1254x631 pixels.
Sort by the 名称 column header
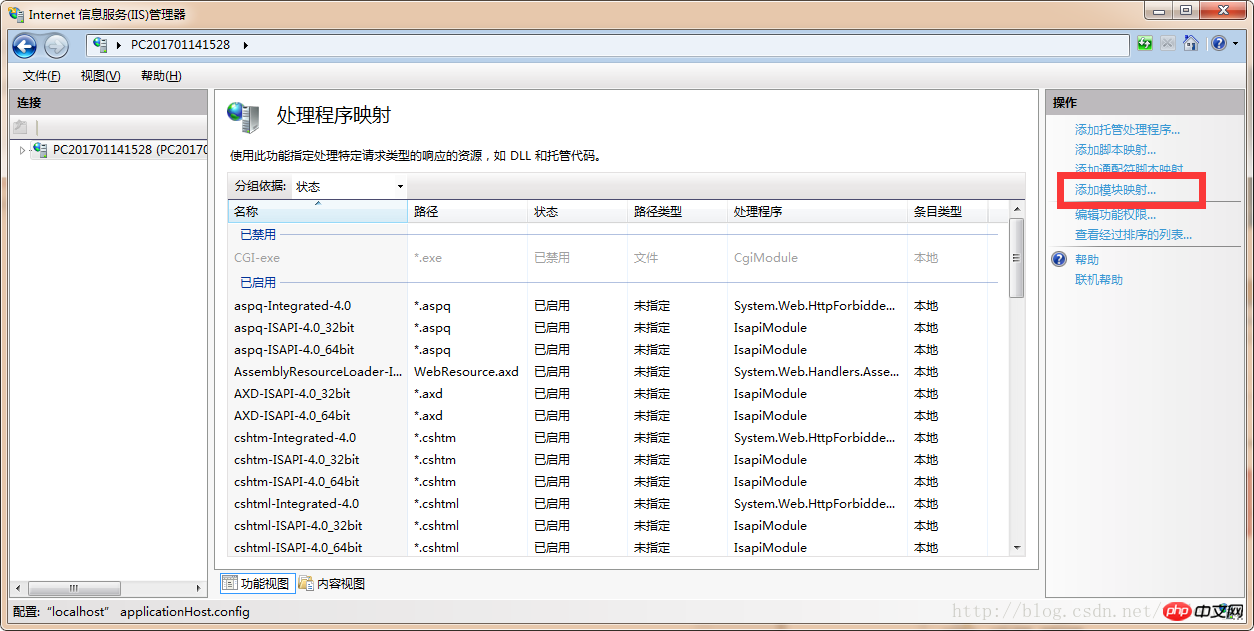(x=318, y=212)
